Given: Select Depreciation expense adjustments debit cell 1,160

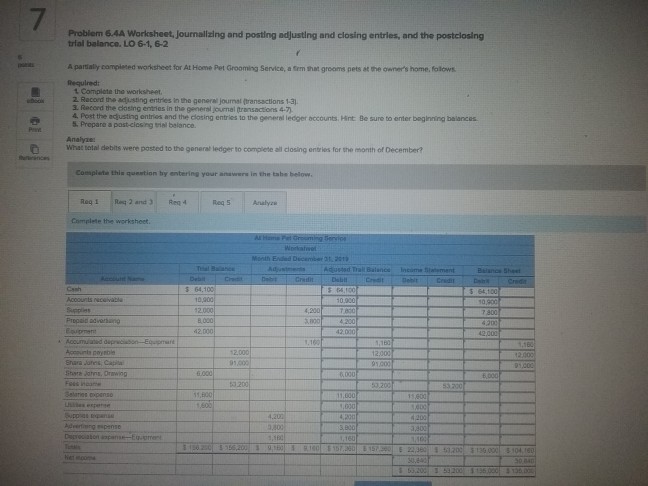Looking at the screenshot, I should (268, 437).
